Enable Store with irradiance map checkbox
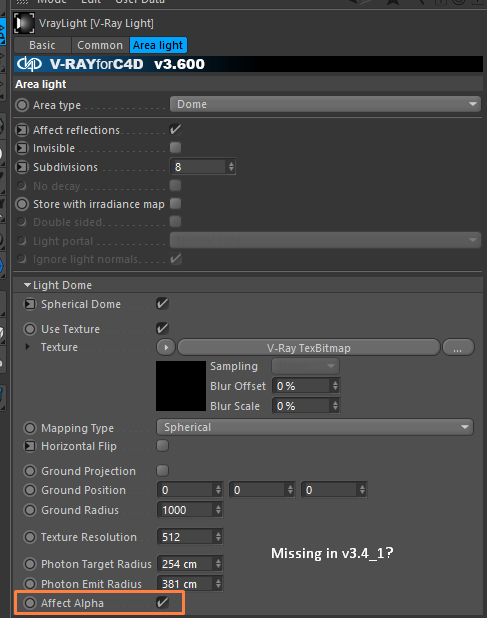487x618 pixels. coord(175,204)
